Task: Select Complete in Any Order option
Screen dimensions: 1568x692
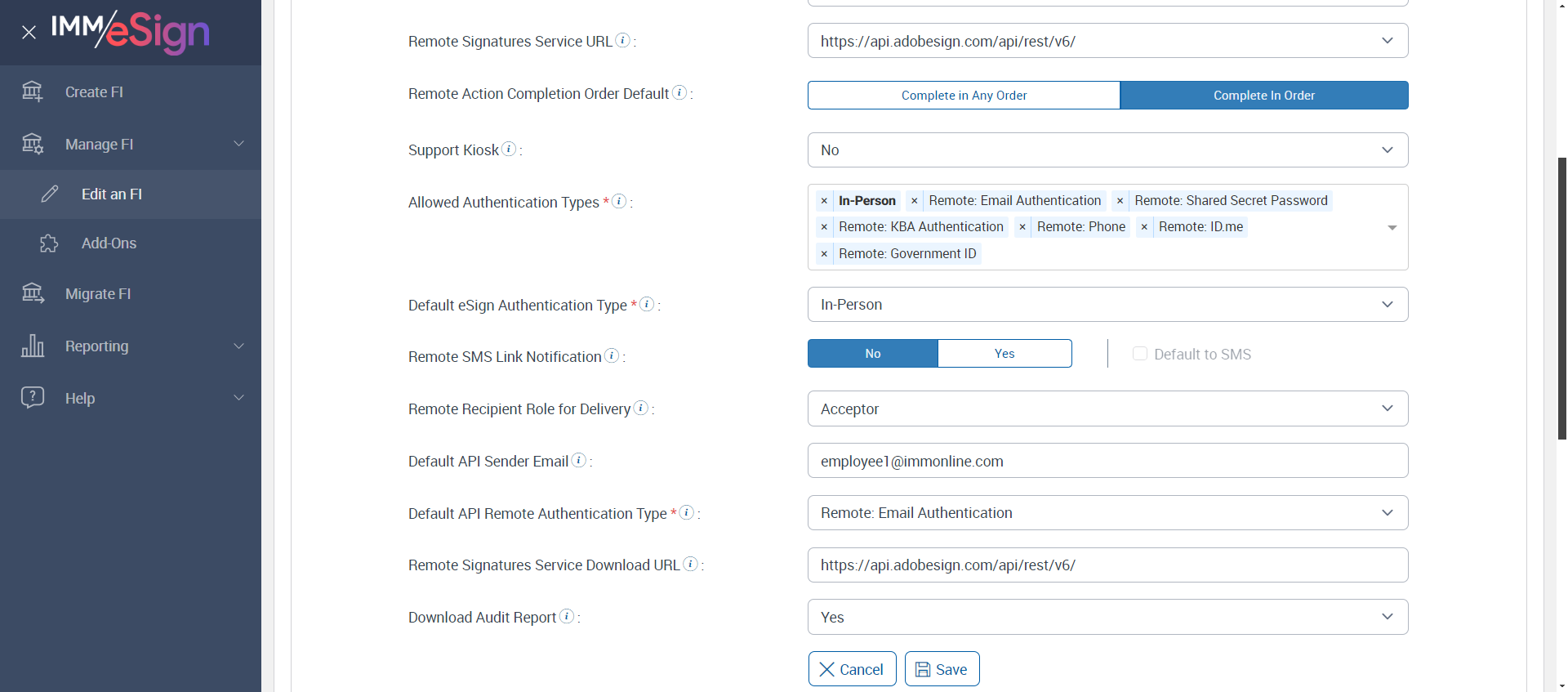Action: click(x=964, y=96)
